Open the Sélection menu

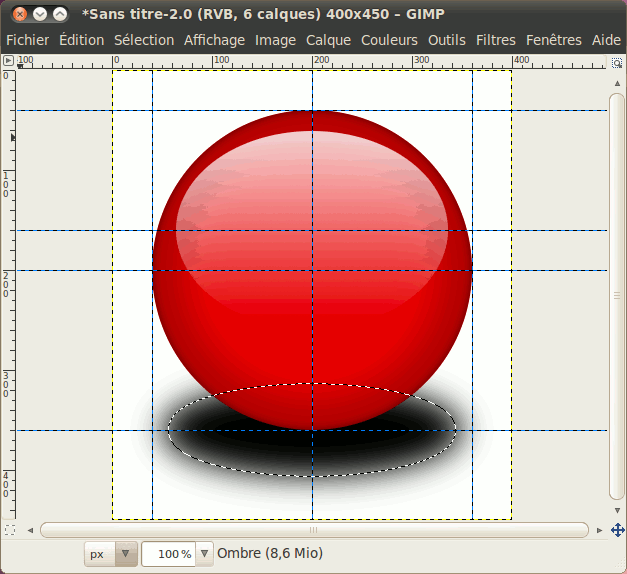[x=143, y=40]
